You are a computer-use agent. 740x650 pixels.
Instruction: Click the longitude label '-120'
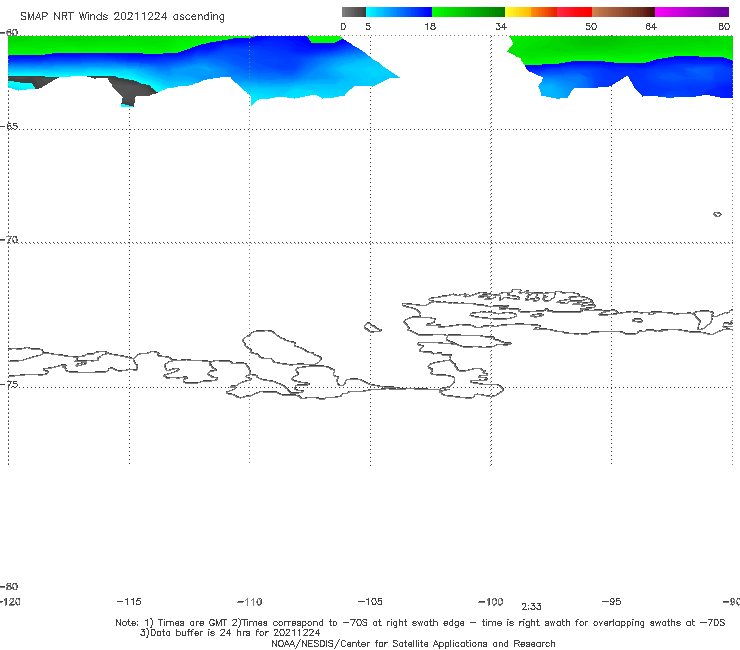click(10, 602)
